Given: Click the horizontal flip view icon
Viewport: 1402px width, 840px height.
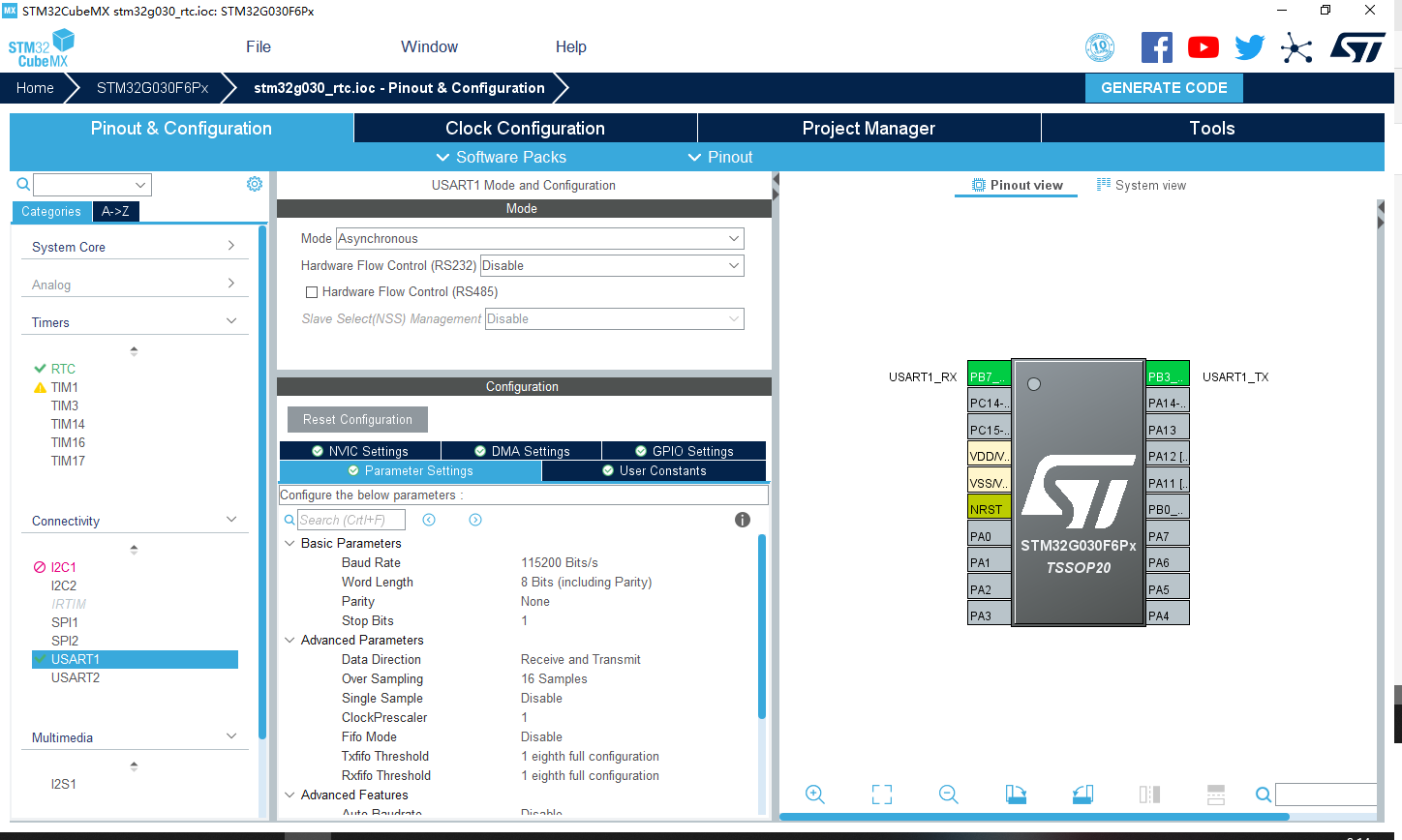Looking at the screenshot, I should [1149, 795].
